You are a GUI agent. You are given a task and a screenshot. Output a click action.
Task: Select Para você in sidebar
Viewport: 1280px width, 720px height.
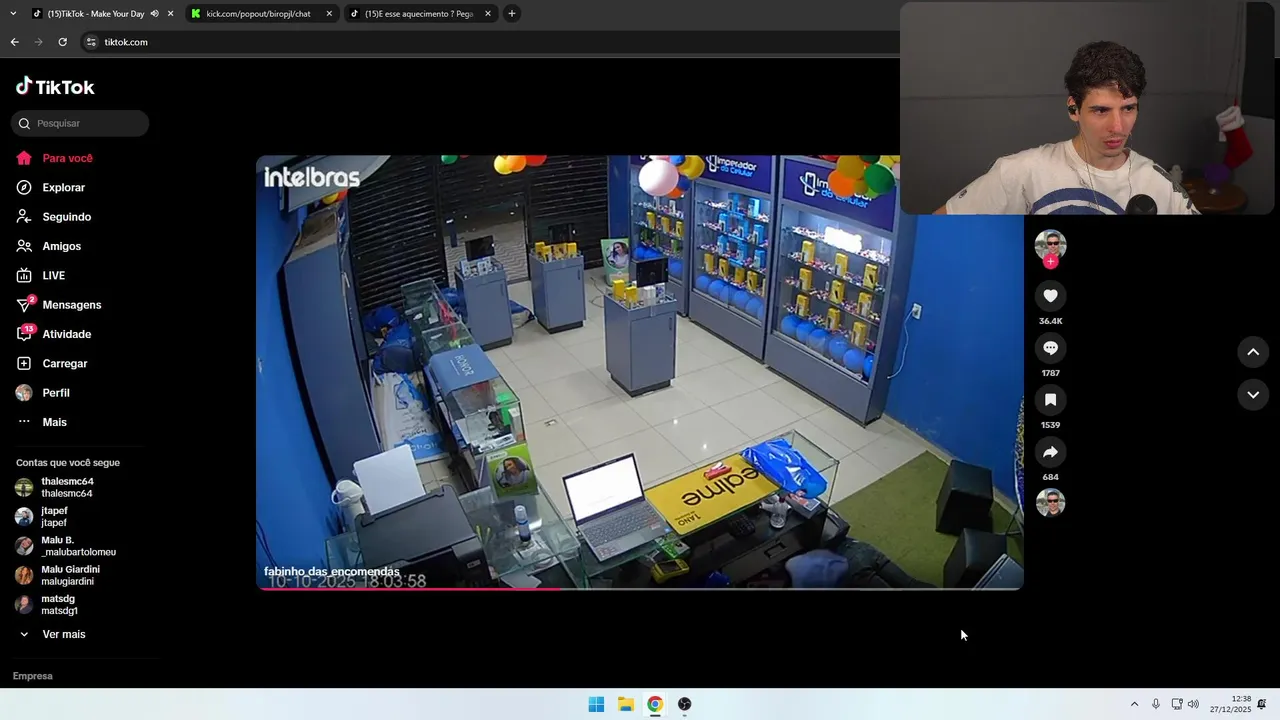[x=54, y=158]
